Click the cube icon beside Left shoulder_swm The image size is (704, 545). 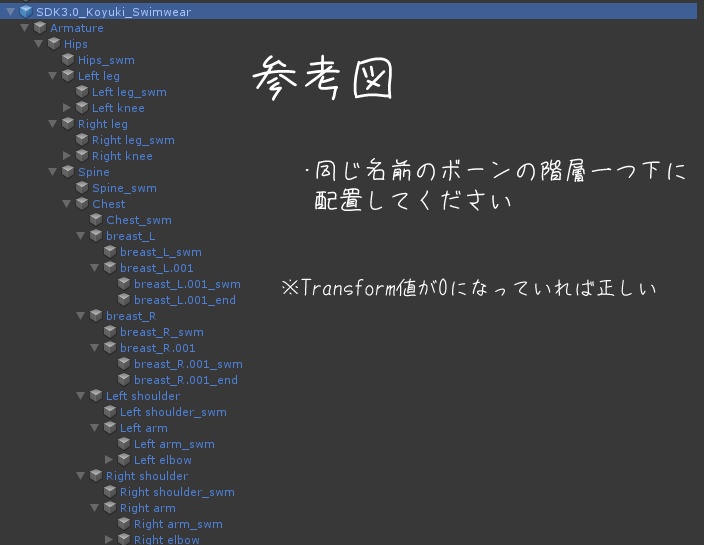point(110,412)
